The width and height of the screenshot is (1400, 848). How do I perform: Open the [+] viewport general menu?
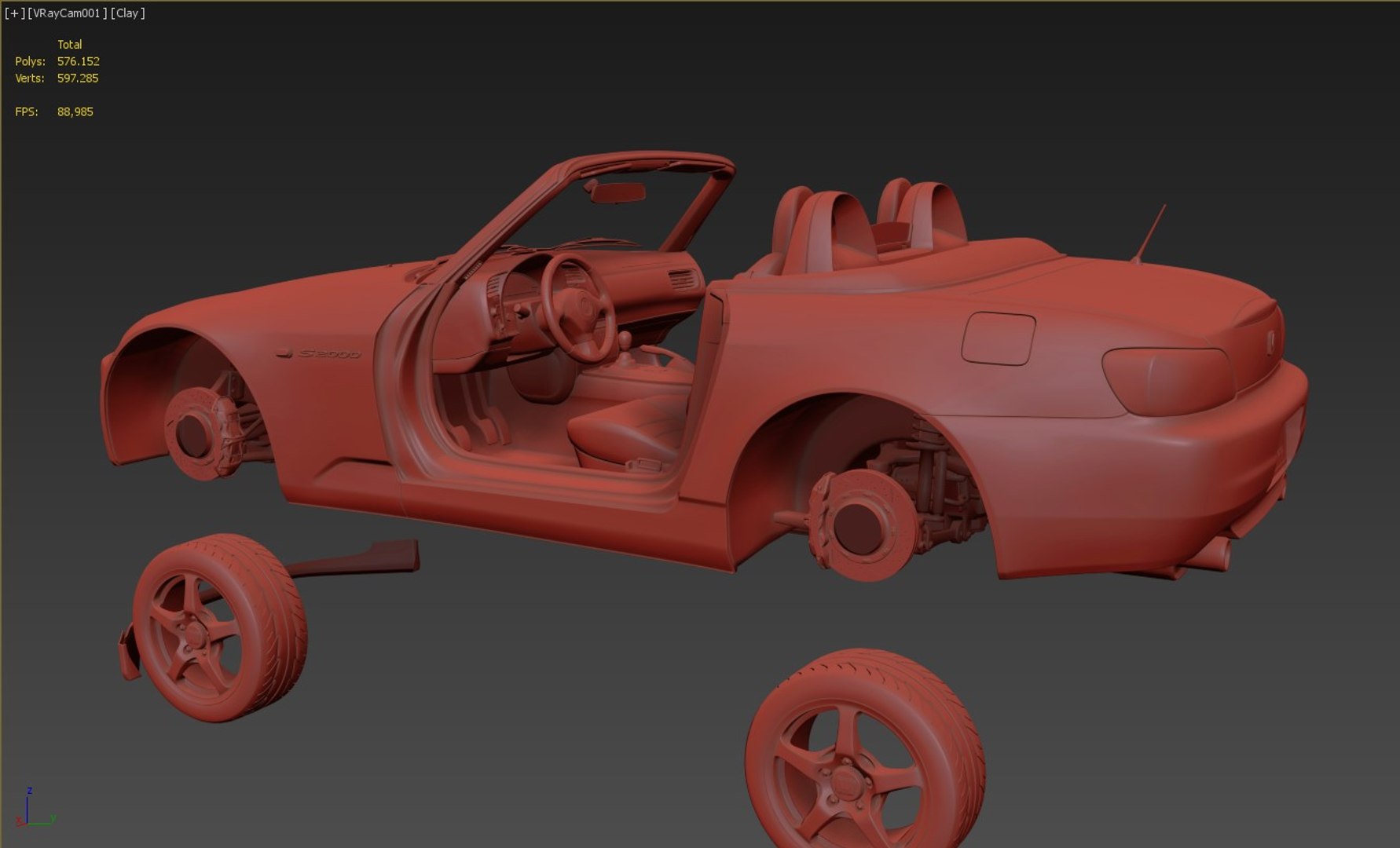pyautogui.click(x=14, y=13)
